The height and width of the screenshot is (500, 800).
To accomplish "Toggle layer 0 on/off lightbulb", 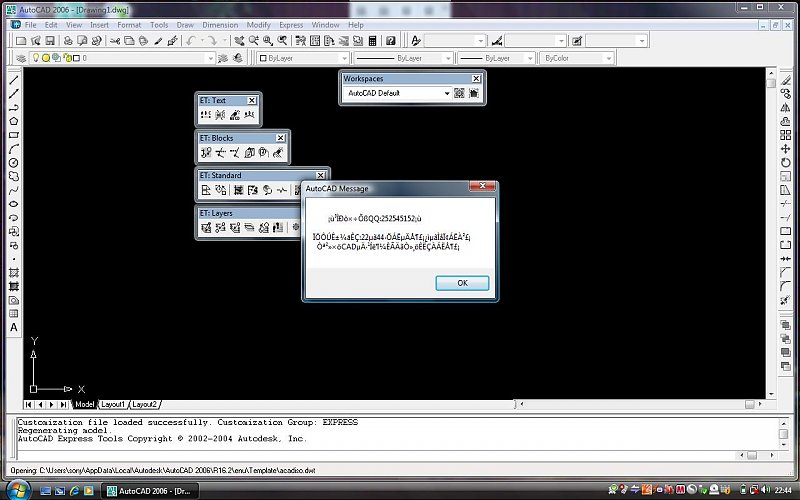I will click(x=36, y=58).
